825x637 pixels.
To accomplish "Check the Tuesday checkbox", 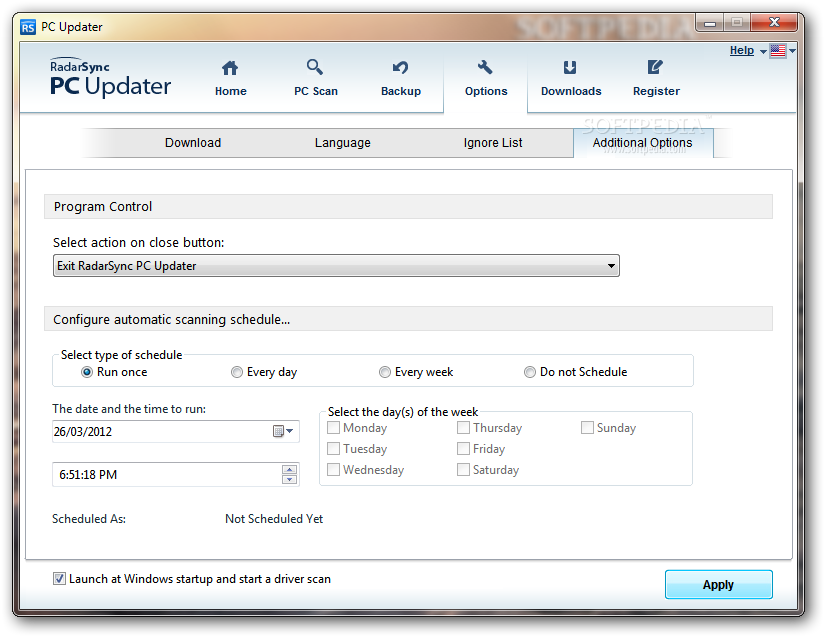I will pyautogui.click(x=333, y=448).
